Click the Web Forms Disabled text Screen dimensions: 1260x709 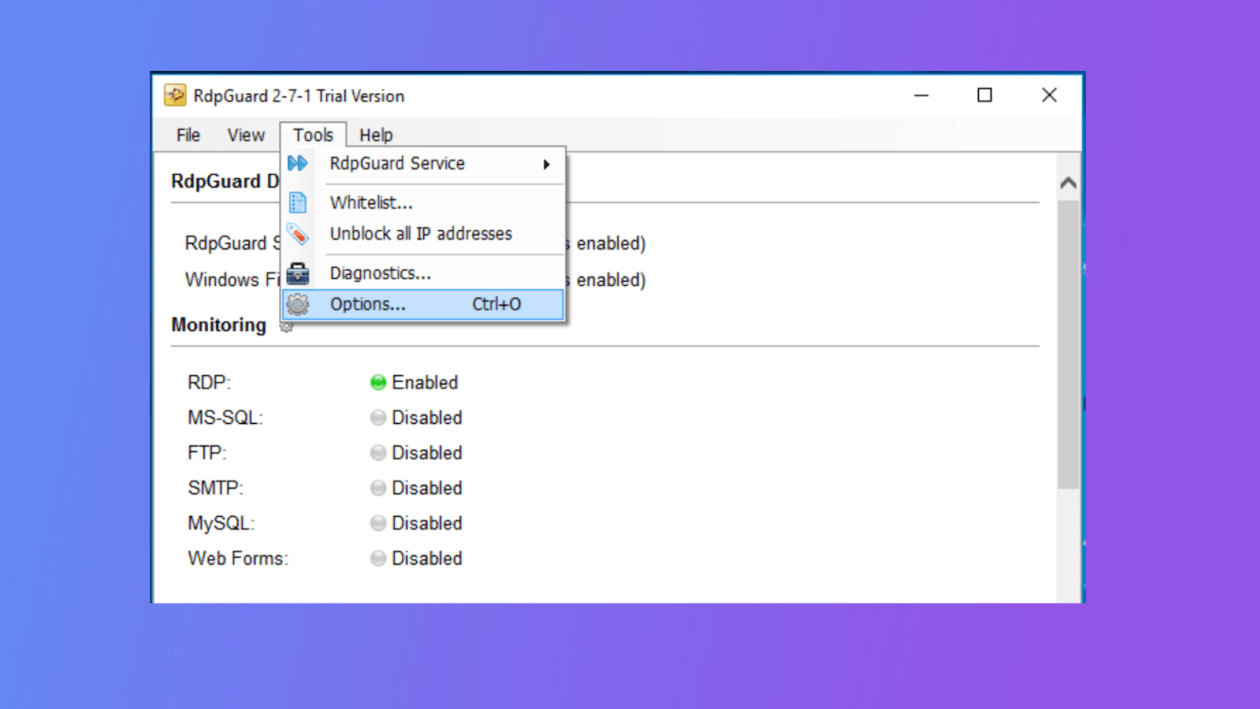click(x=427, y=558)
